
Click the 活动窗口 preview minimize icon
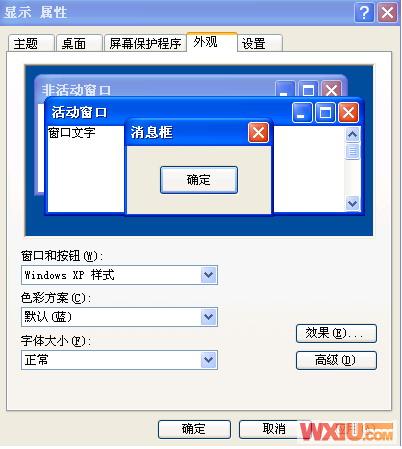tap(302, 112)
